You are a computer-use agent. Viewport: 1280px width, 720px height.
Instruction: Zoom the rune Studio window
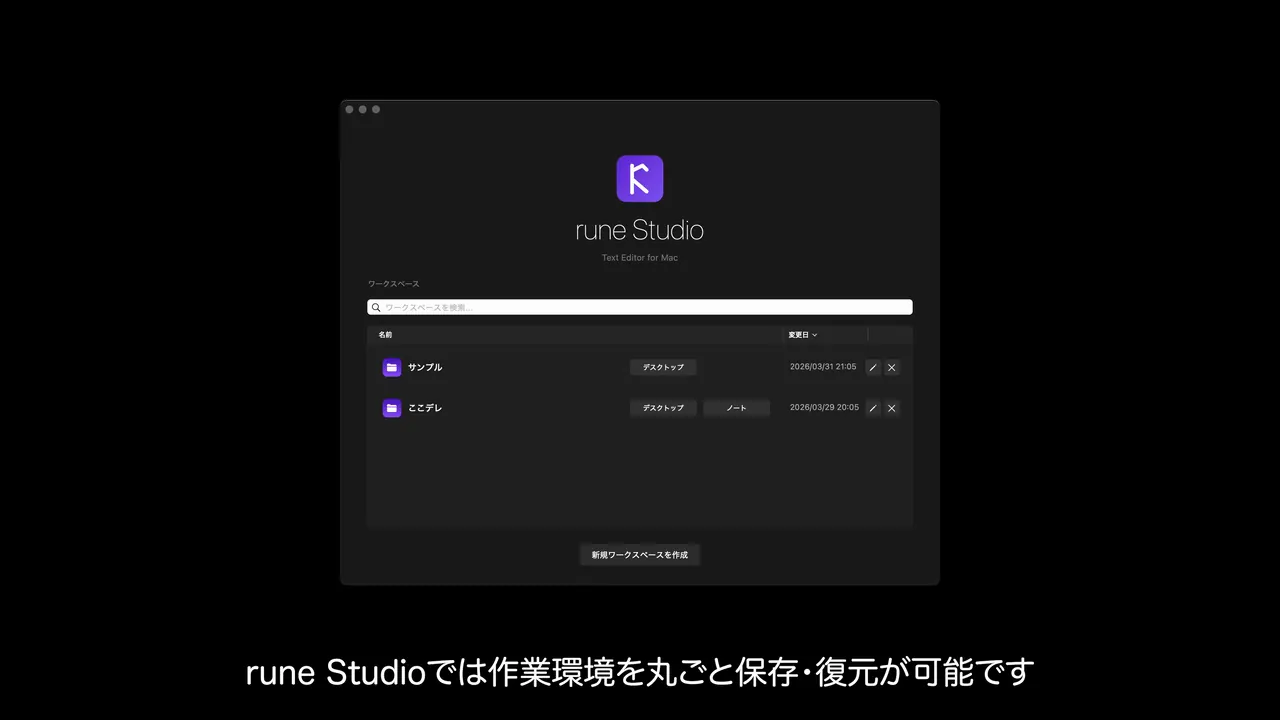[376, 109]
